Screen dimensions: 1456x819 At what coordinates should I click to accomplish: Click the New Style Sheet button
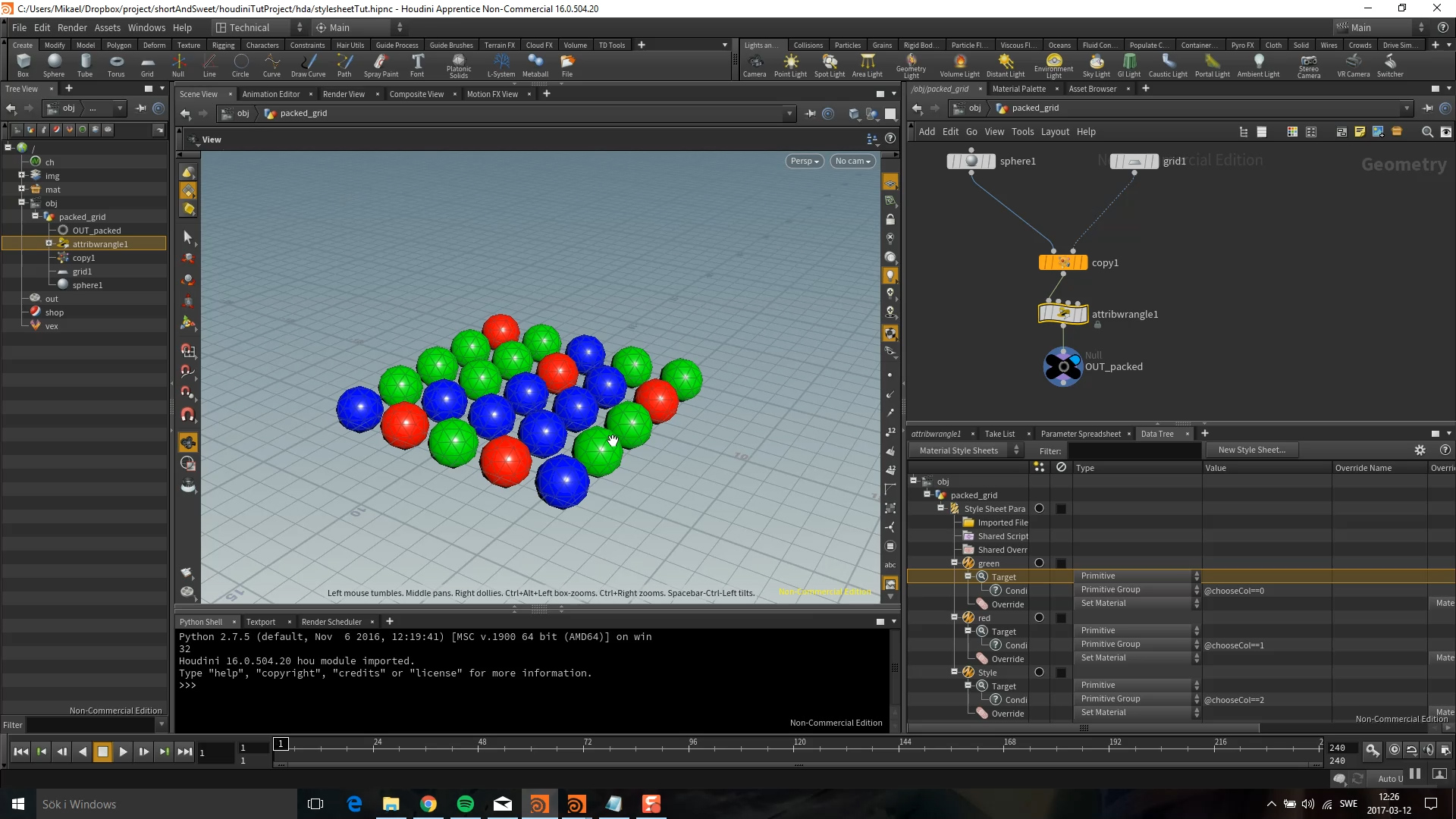coord(1252,450)
